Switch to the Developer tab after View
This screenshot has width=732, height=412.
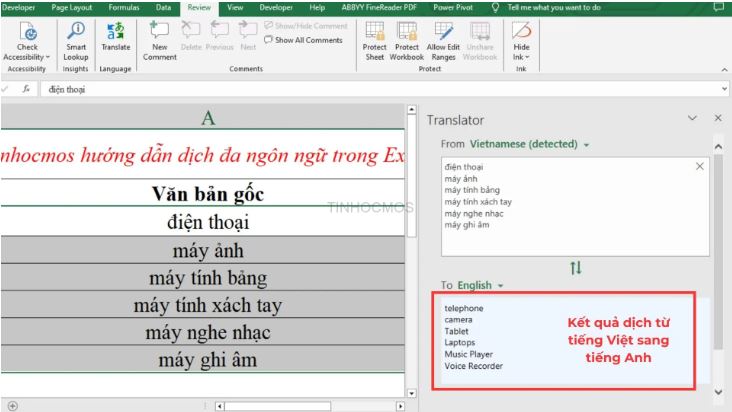(276, 7)
